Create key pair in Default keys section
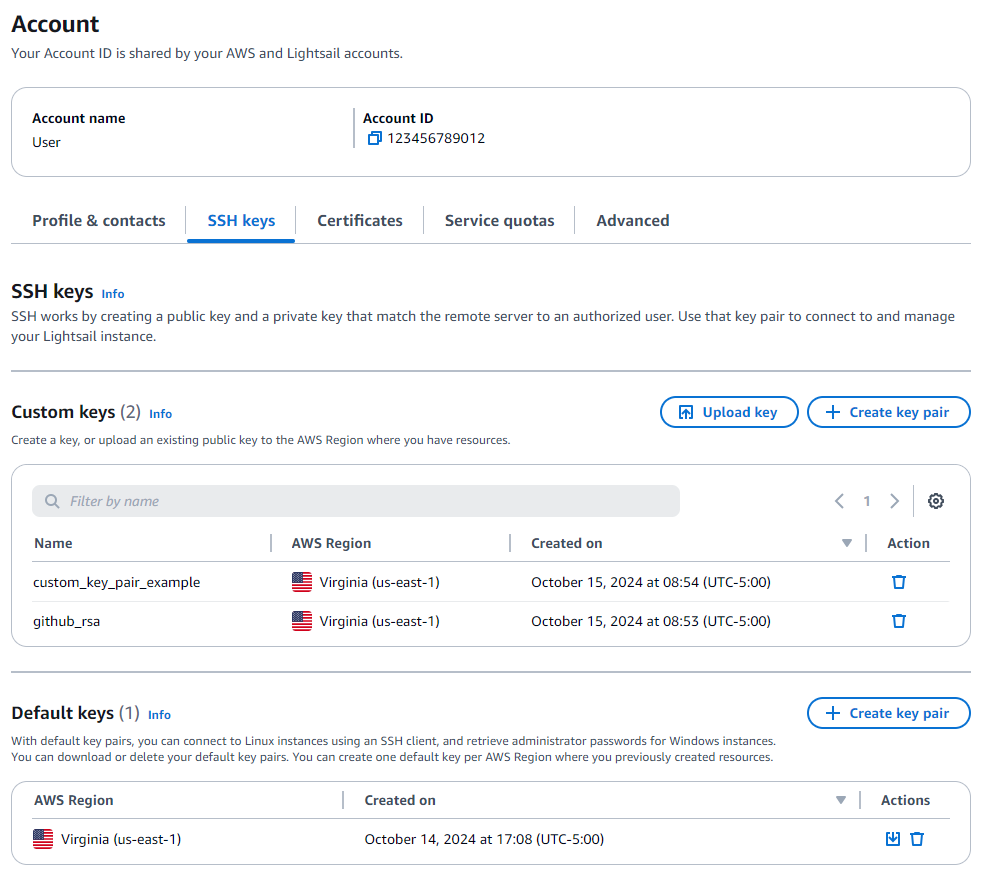 point(888,713)
